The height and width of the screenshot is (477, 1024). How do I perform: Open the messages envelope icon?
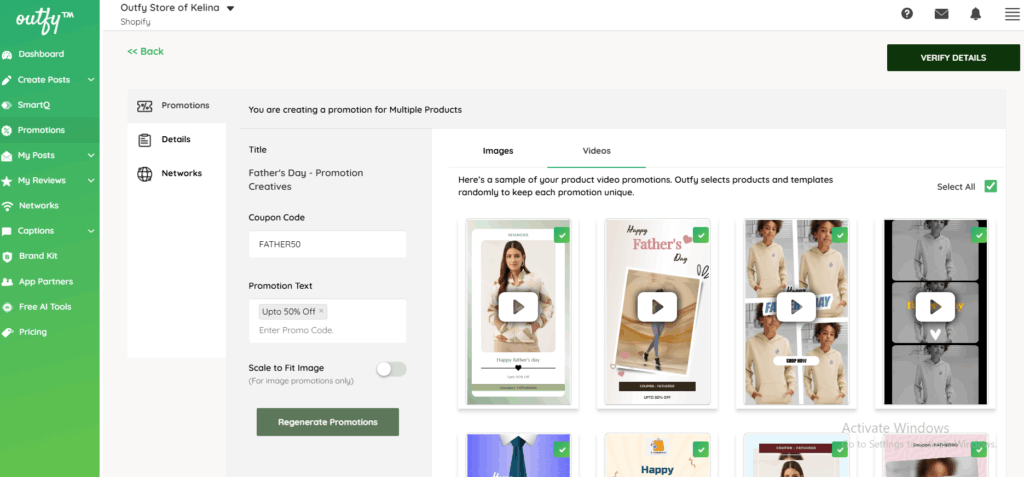(941, 14)
